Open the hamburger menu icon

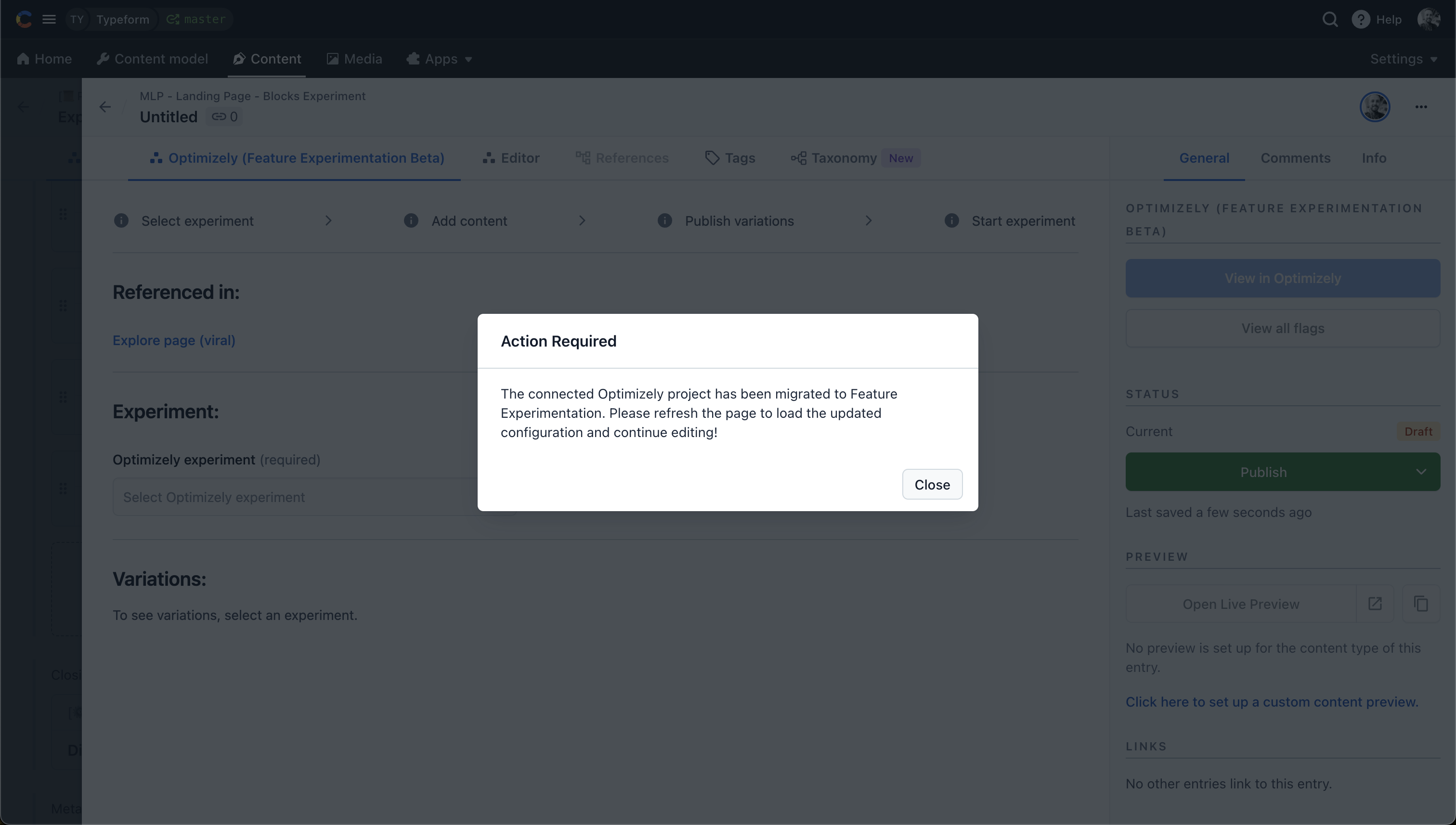(49, 19)
